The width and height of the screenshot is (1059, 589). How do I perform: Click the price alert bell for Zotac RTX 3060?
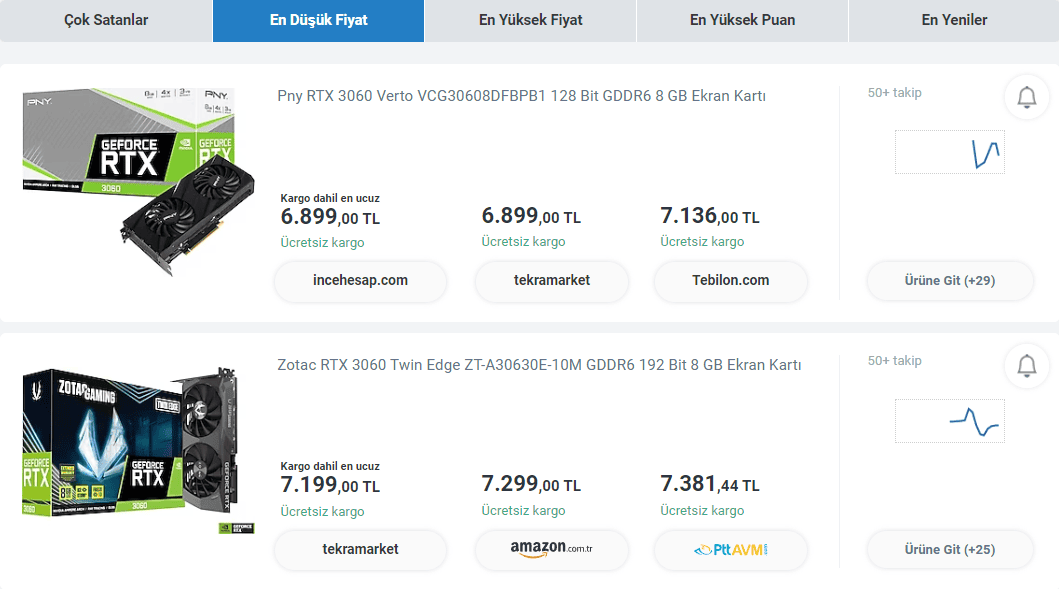[1026, 366]
